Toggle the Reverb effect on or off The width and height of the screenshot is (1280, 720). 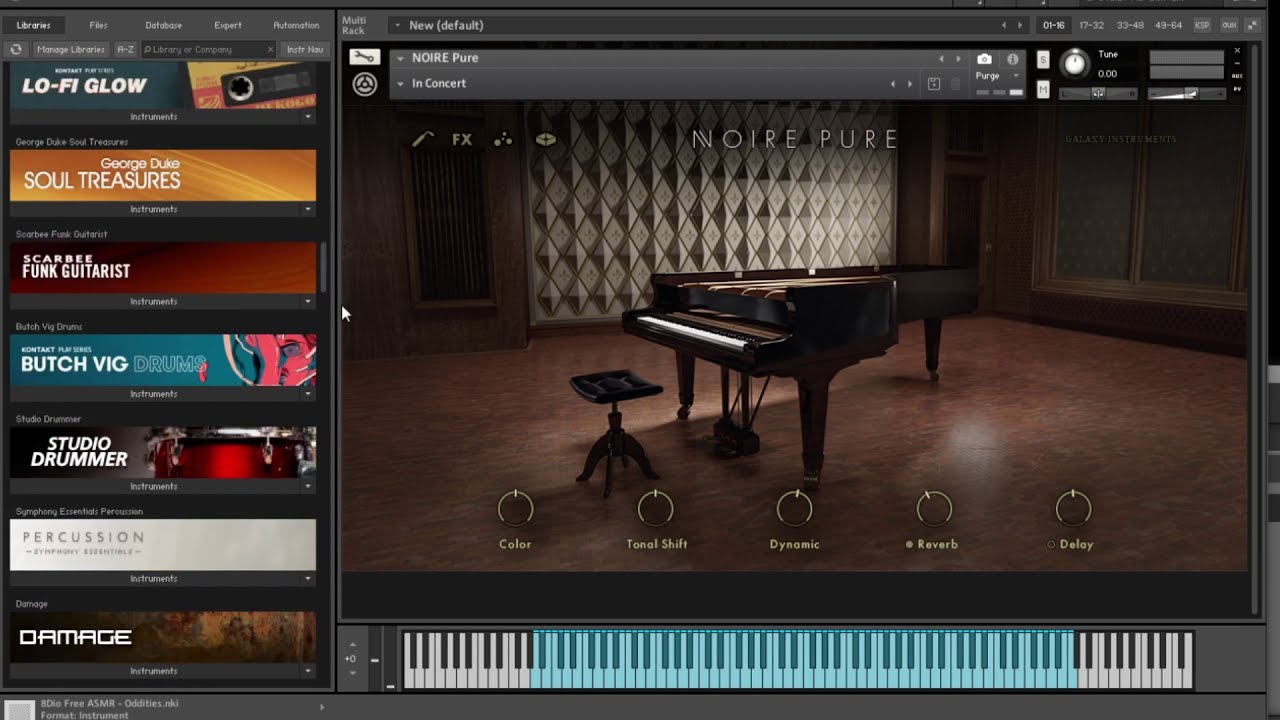[x=909, y=545]
